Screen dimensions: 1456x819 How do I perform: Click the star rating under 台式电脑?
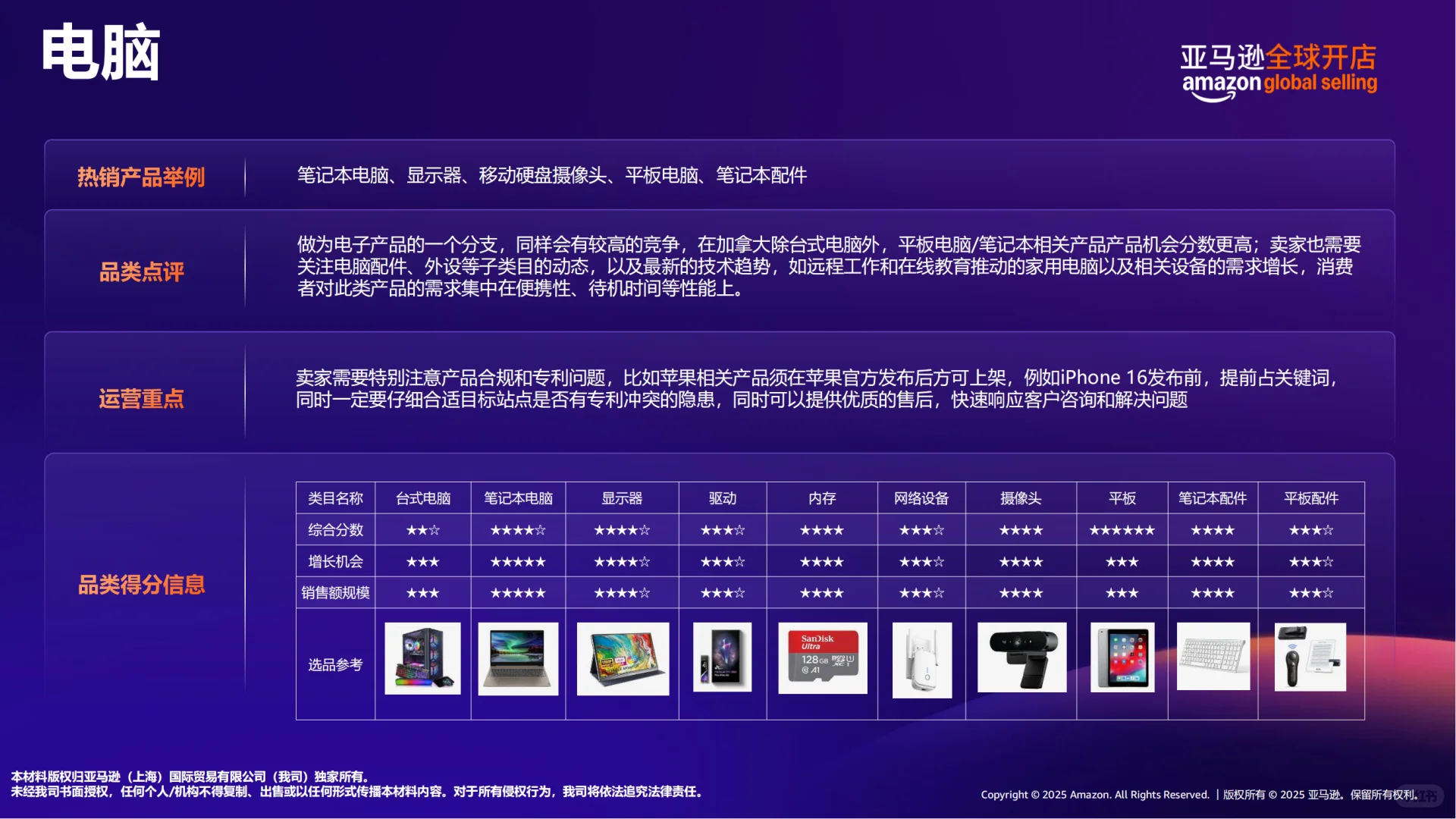(422, 530)
